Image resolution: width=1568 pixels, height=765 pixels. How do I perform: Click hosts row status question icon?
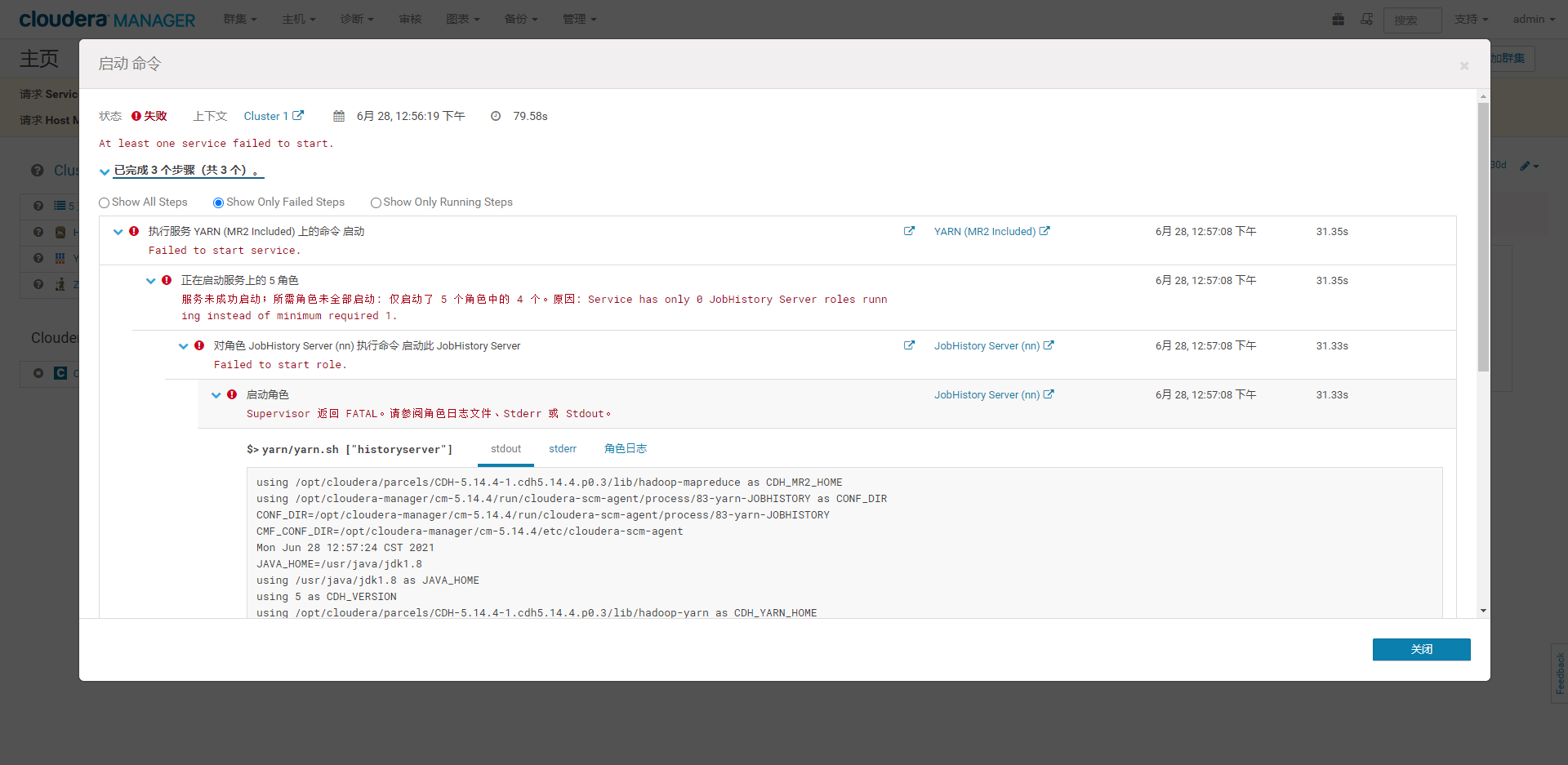click(x=38, y=206)
